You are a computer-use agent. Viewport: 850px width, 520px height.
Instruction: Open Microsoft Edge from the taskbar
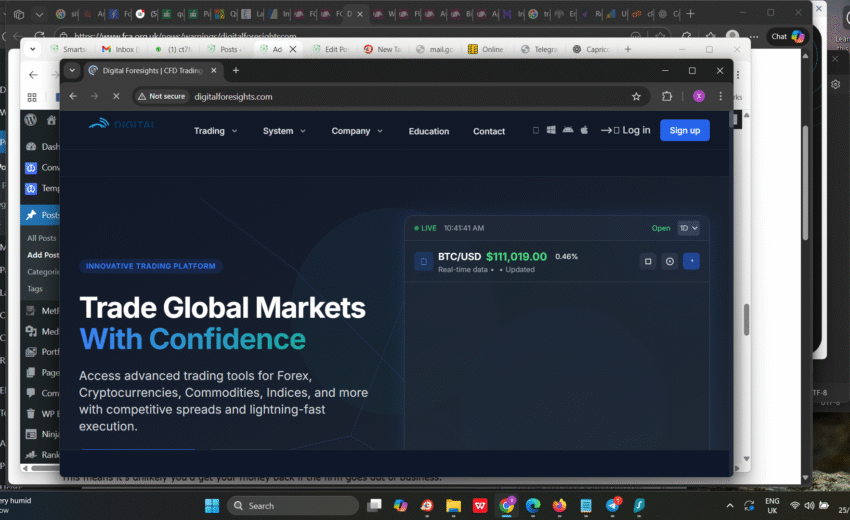pos(533,506)
